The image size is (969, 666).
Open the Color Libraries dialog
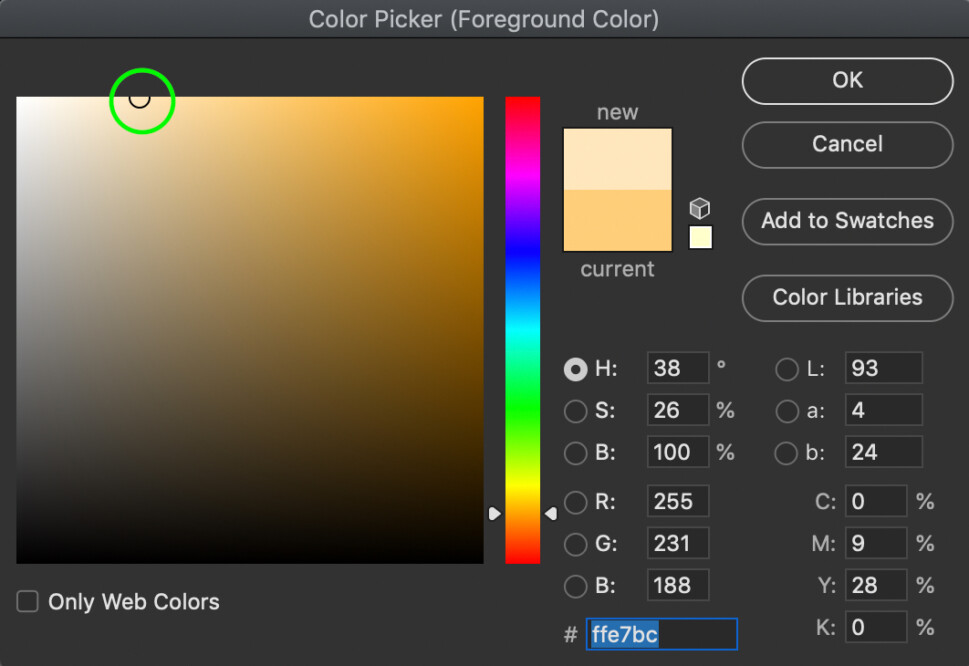click(x=846, y=298)
